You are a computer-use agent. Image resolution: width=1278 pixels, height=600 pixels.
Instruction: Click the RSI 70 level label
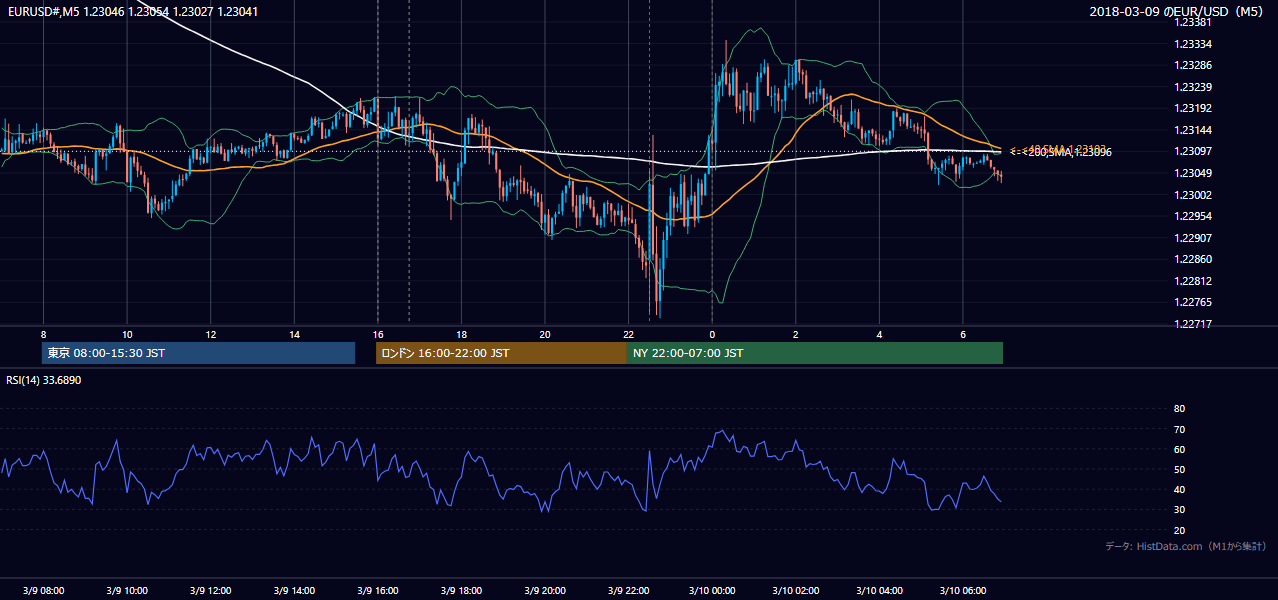tap(1179, 429)
